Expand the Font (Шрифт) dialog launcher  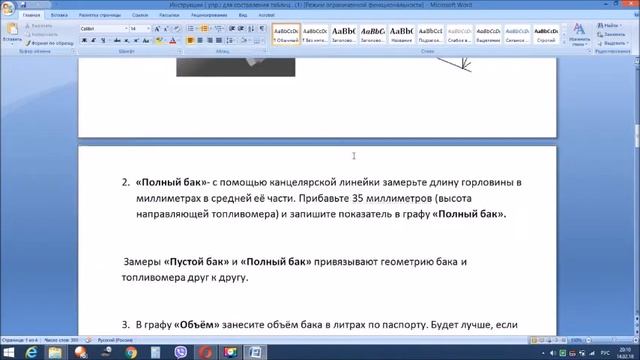[180, 52]
